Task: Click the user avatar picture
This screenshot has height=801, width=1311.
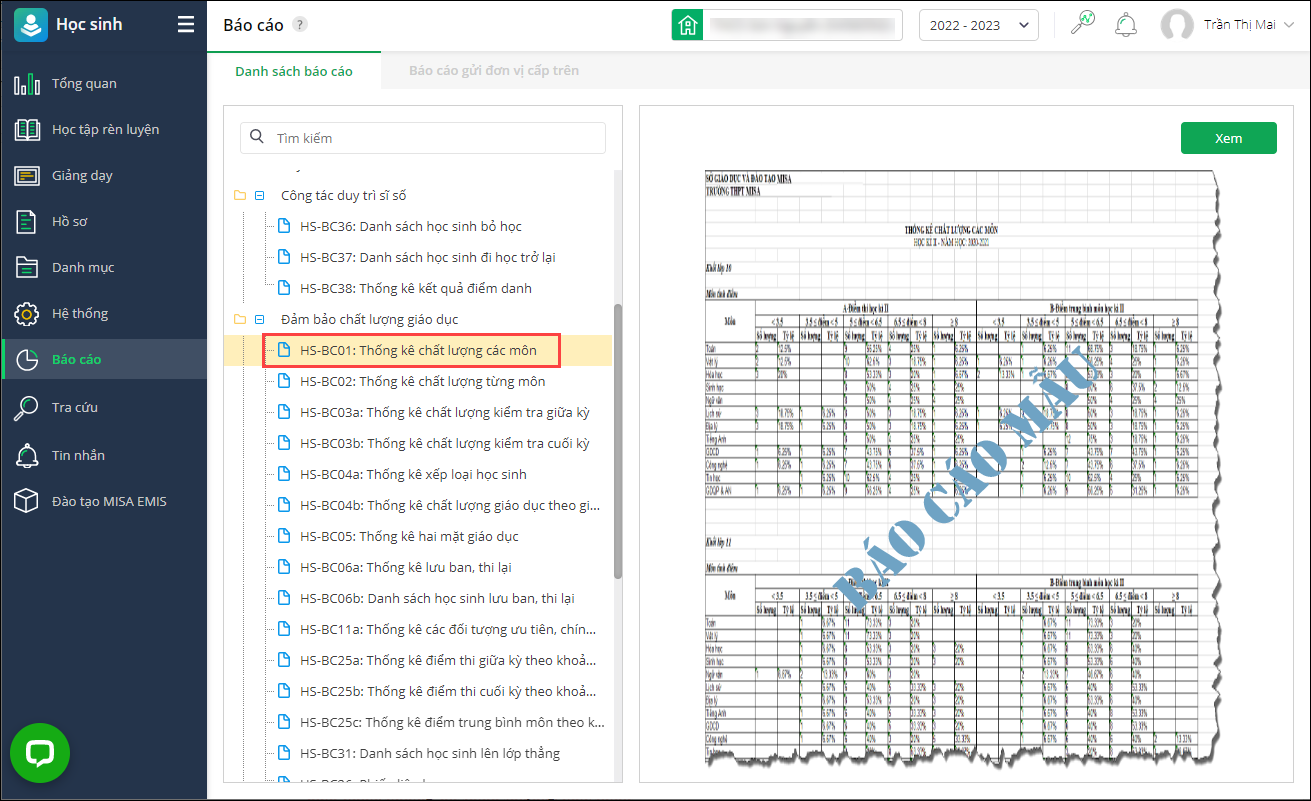Action: click(1177, 25)
